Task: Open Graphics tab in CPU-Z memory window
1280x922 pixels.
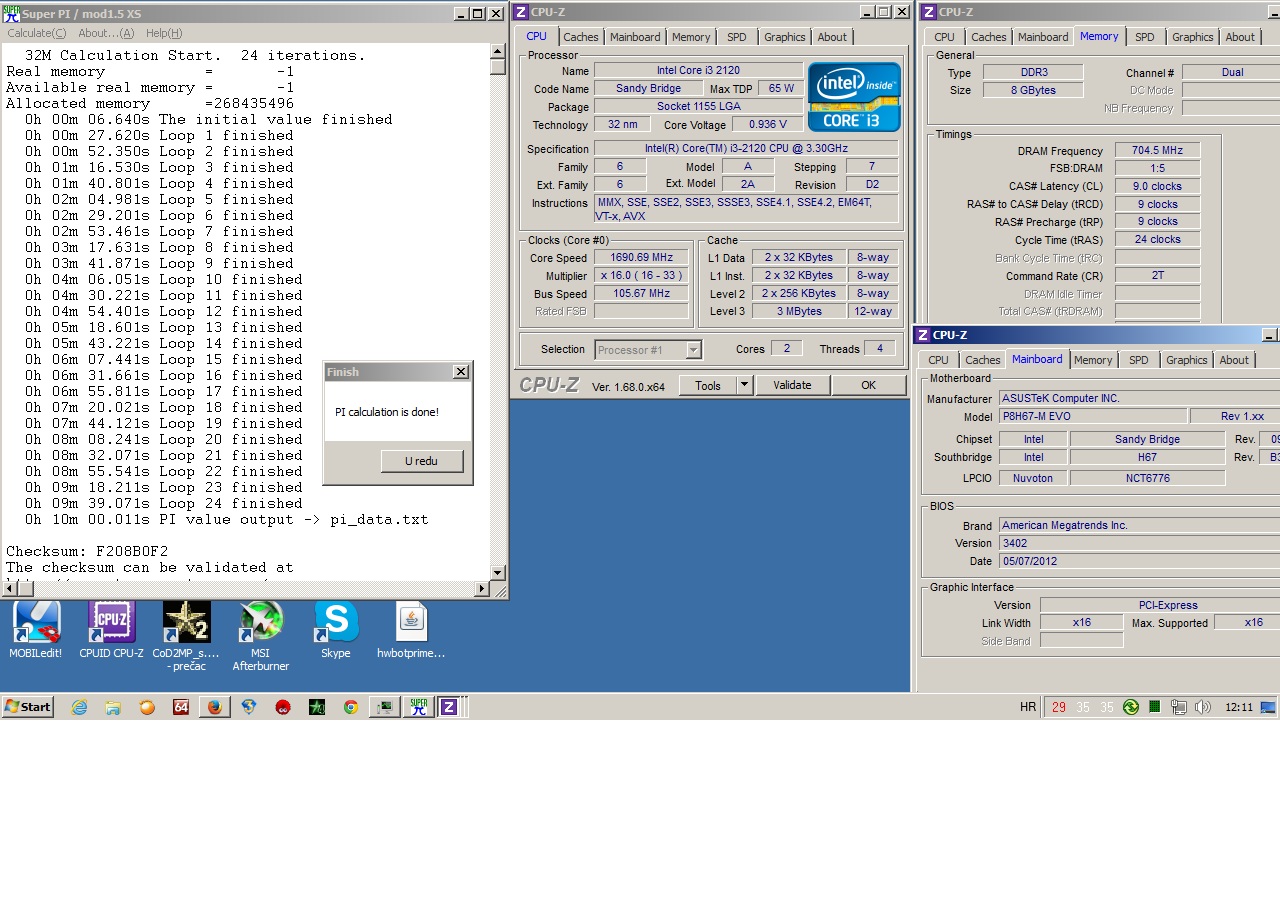Action: click(1193, 37)
